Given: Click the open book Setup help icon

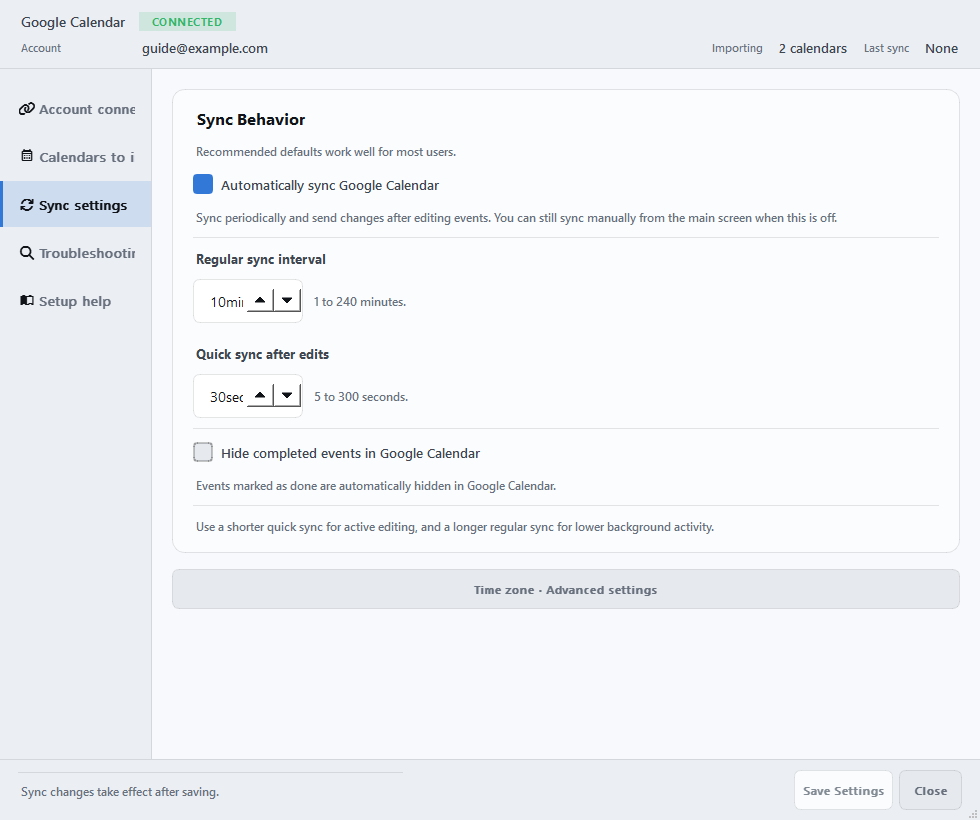Looking at the screenshot, I should pos(26,301).
